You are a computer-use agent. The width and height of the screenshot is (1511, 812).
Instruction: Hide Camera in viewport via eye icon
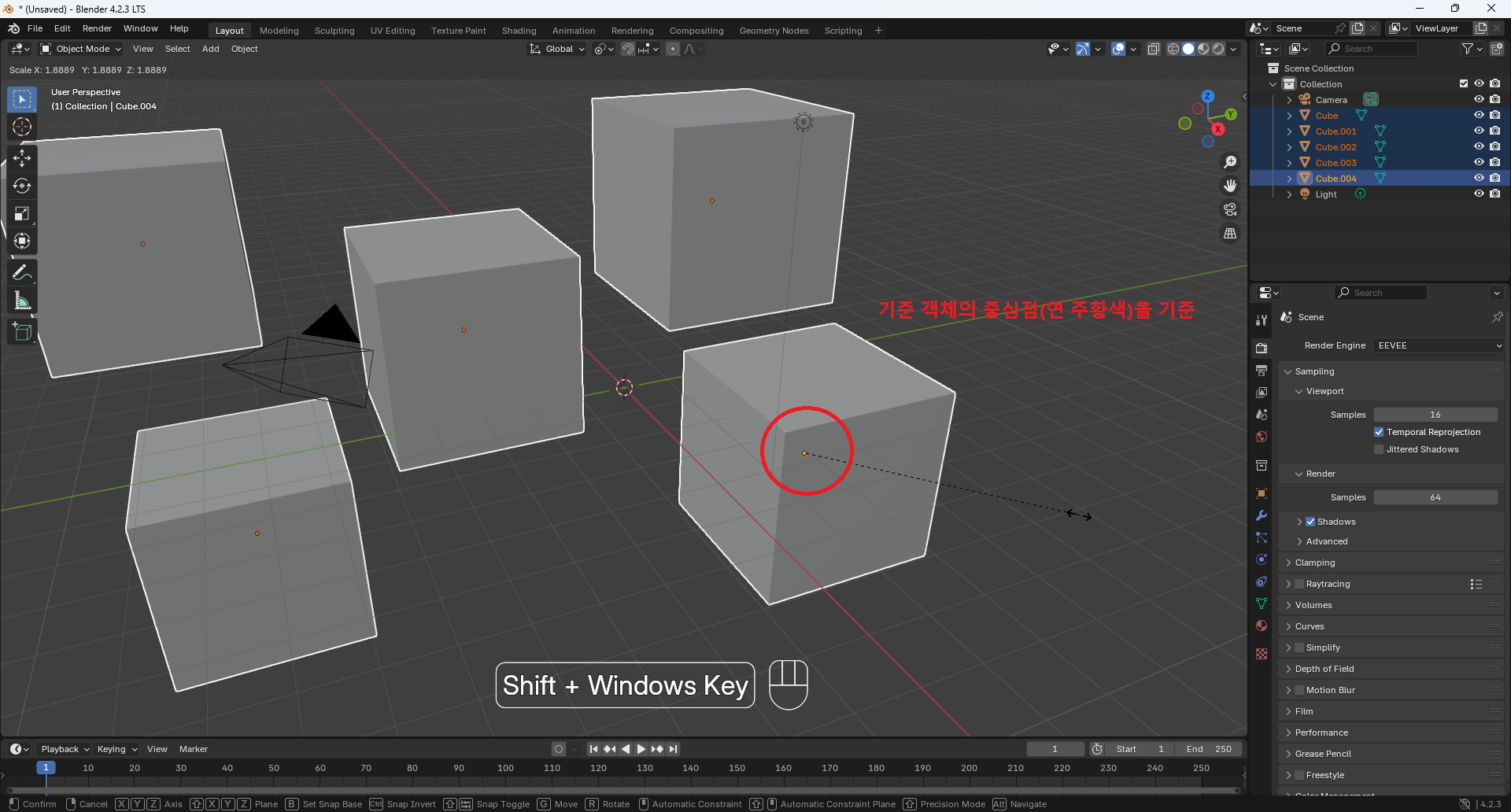1479,99
